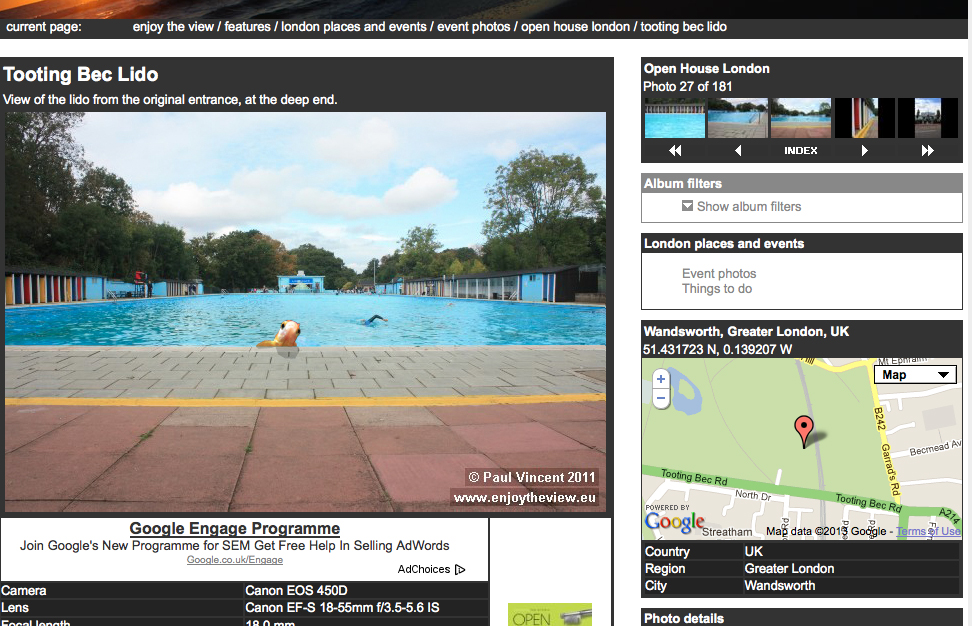972x626 pixels.
Task: Open the map's Terms of Use link
Action: click(928, 532)
